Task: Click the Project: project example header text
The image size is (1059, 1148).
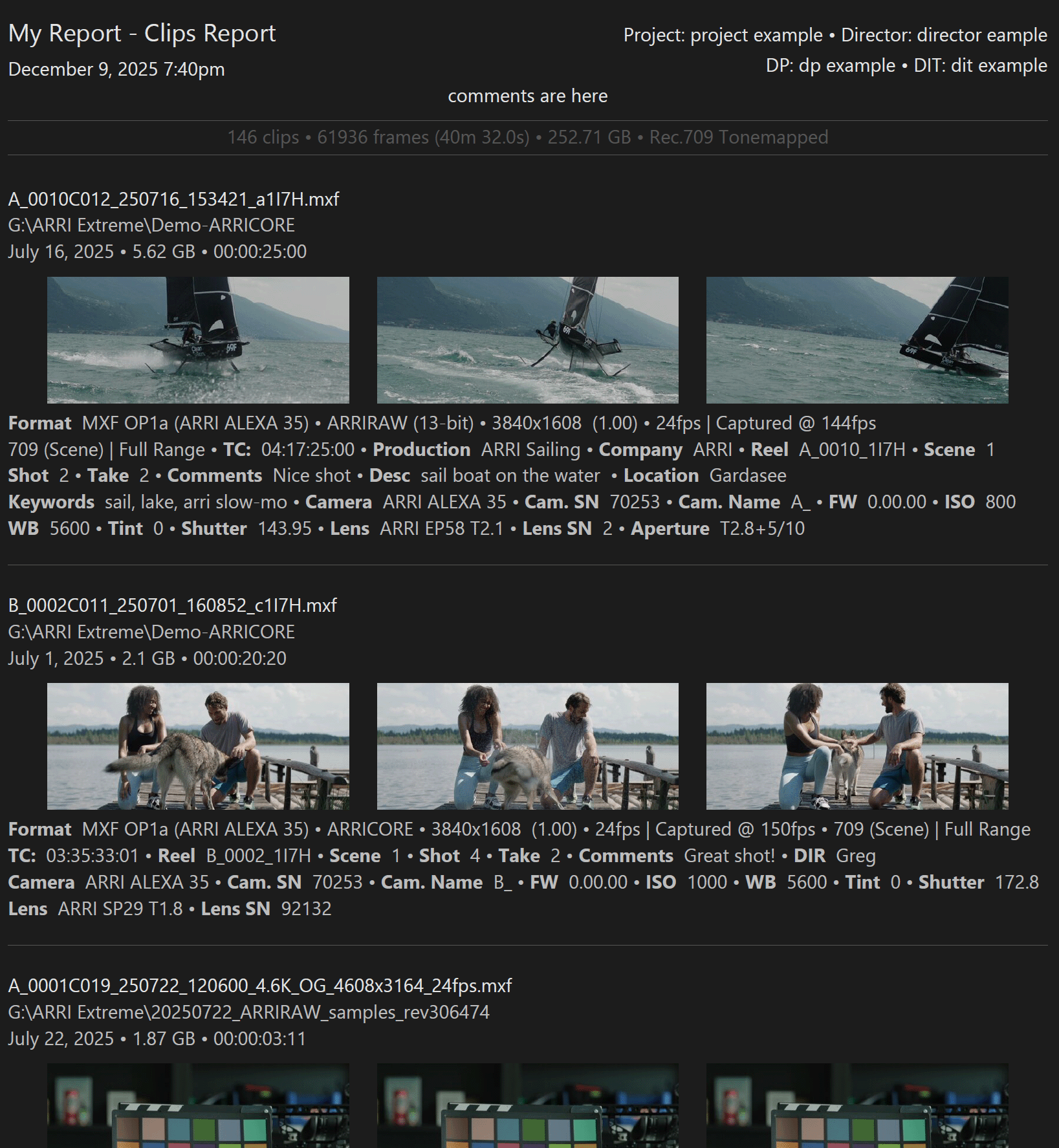Action: coord(723,35)
